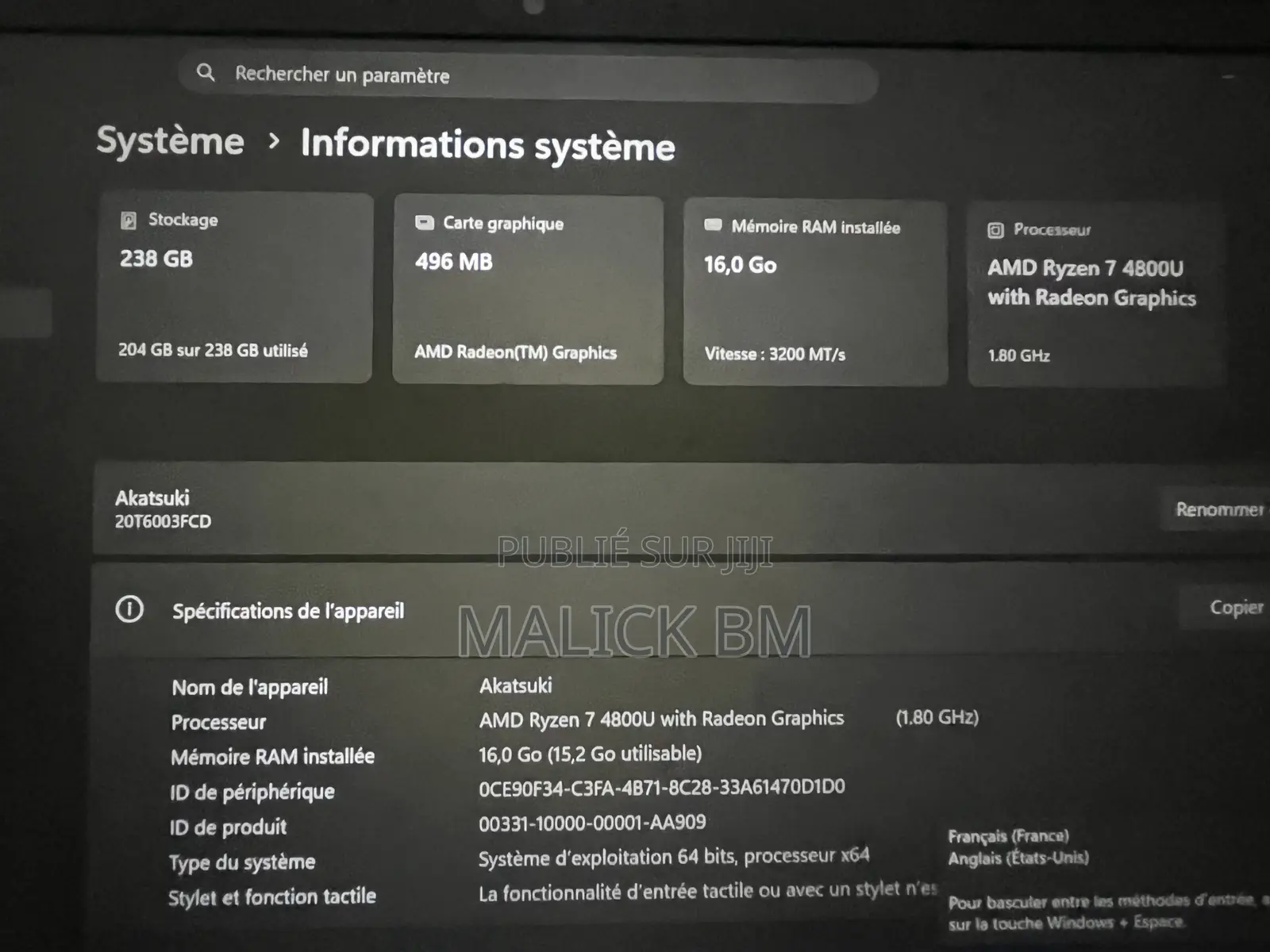The height and width of the screenshot is (952, 1270).
Task: Choose 'Anglais (États-Unis)' input language
Action: pyautogui.click(x=1018, y=858)
